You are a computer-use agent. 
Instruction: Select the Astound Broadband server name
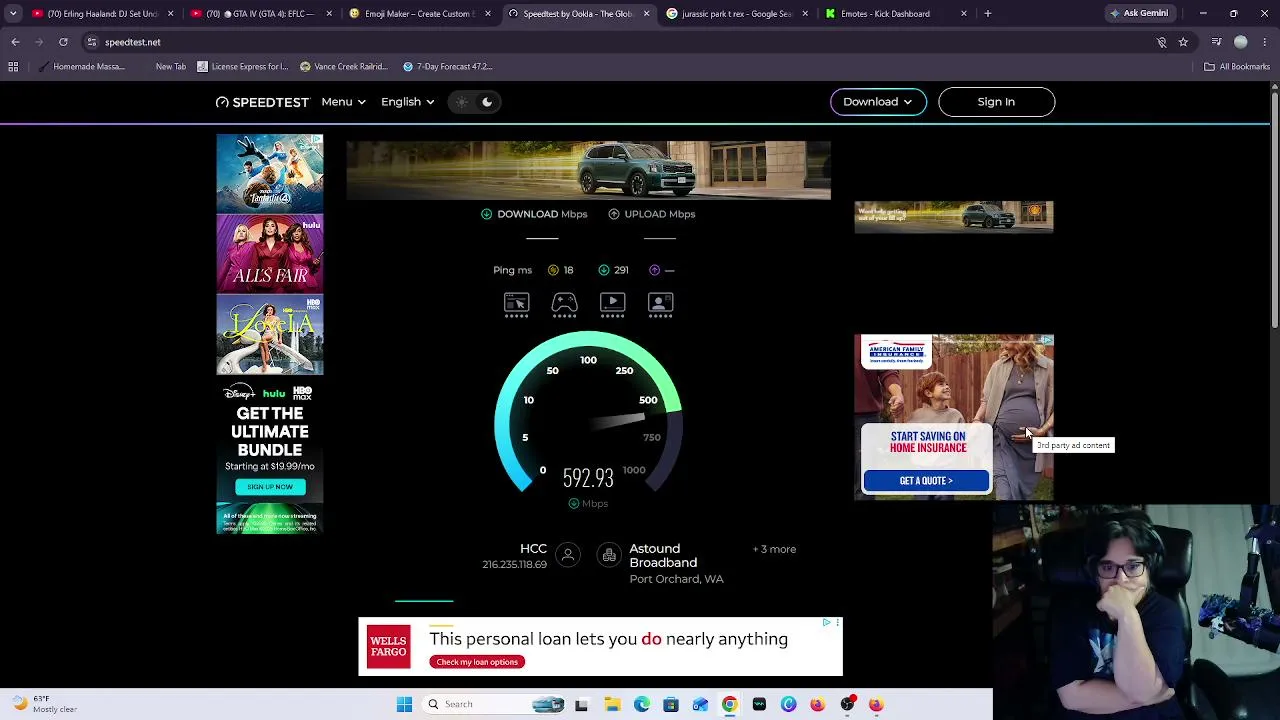(x=663, y=556)
